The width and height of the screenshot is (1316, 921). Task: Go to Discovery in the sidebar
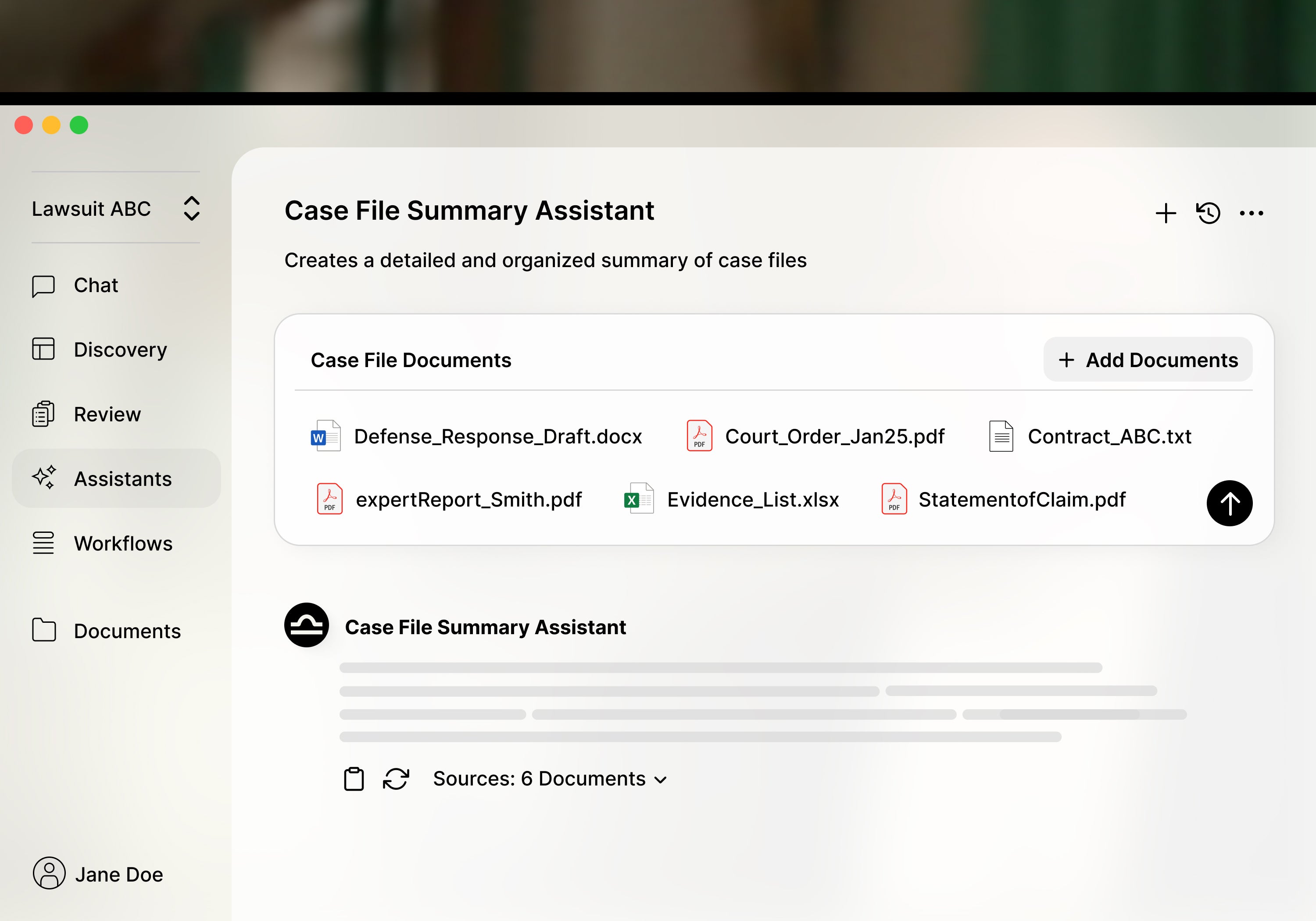120,350
